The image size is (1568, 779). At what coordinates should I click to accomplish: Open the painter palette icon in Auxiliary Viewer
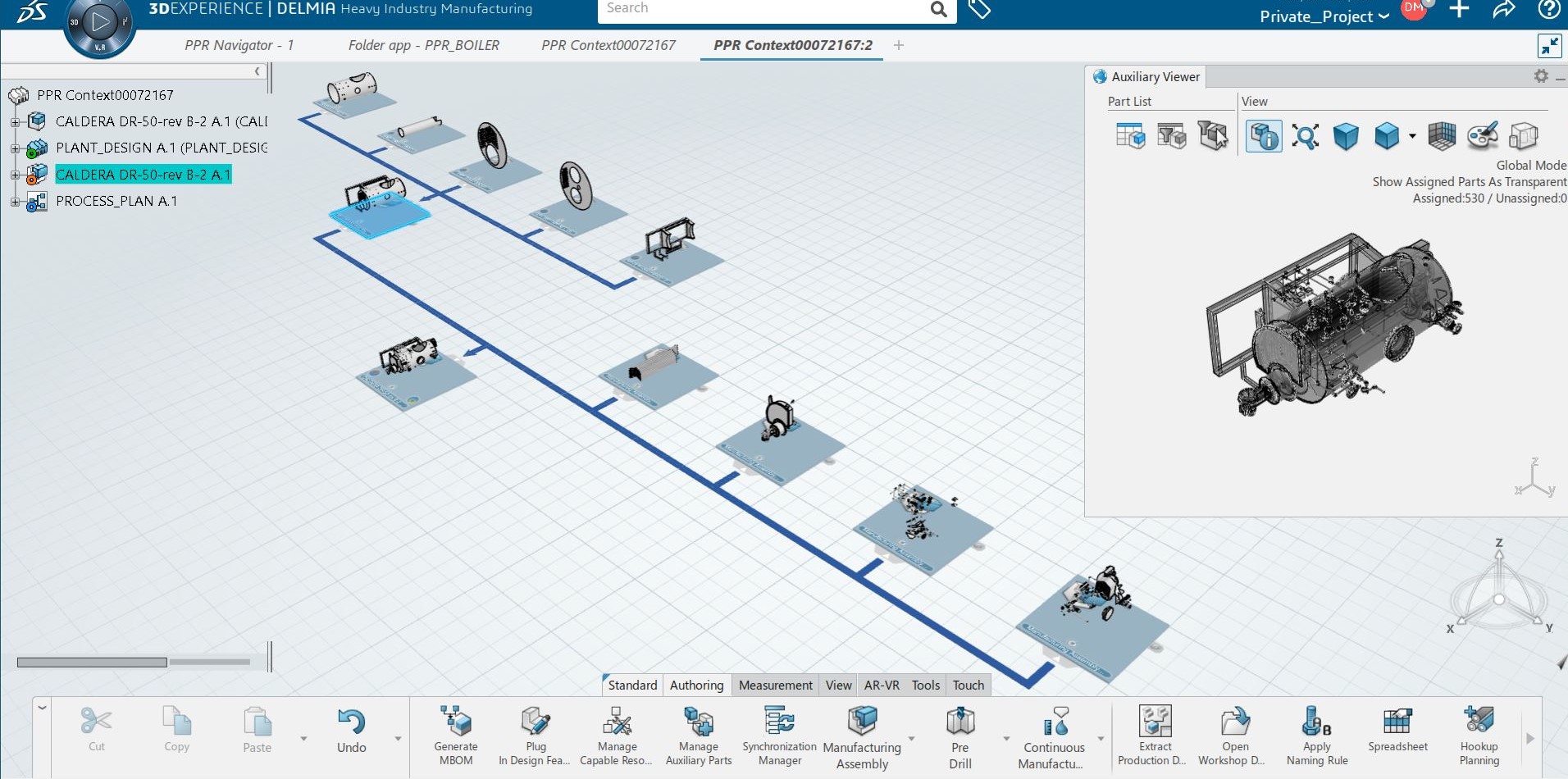(x=1483, y=136)
